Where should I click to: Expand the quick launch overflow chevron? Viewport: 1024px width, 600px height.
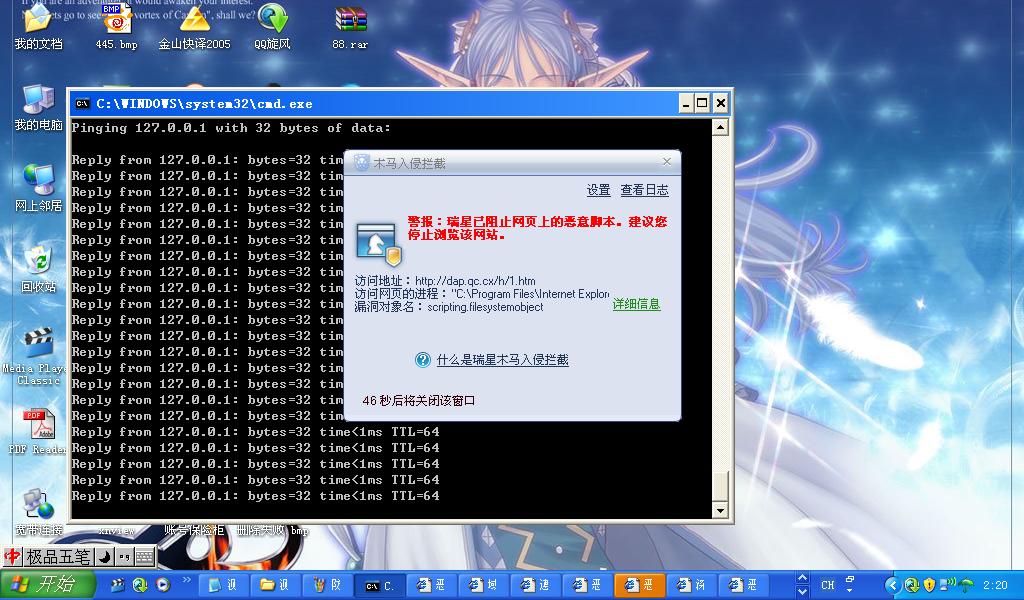click(186, 580)
